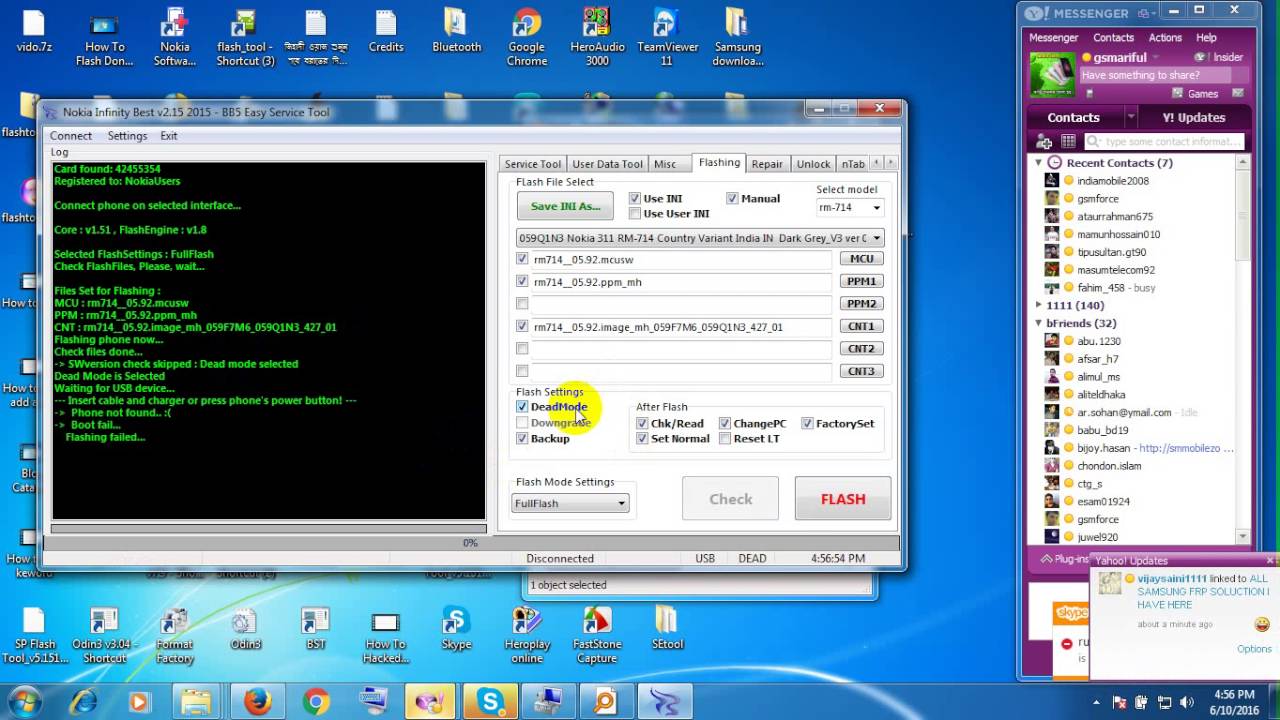Open the HeroAudio 3000 desktop icon

(597, 38)
